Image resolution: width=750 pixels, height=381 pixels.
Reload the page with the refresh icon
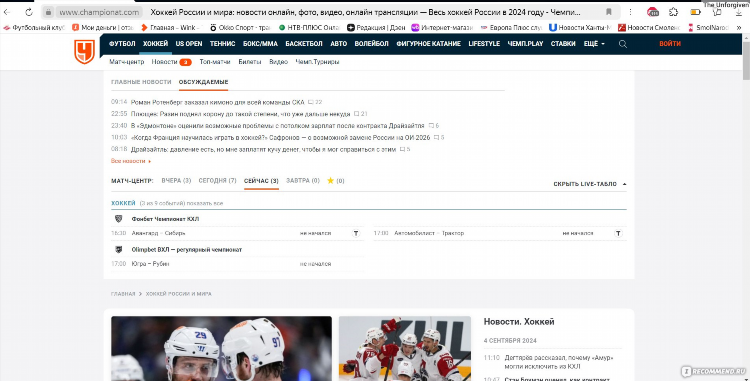pyautogui.click(x=29, y=12)
